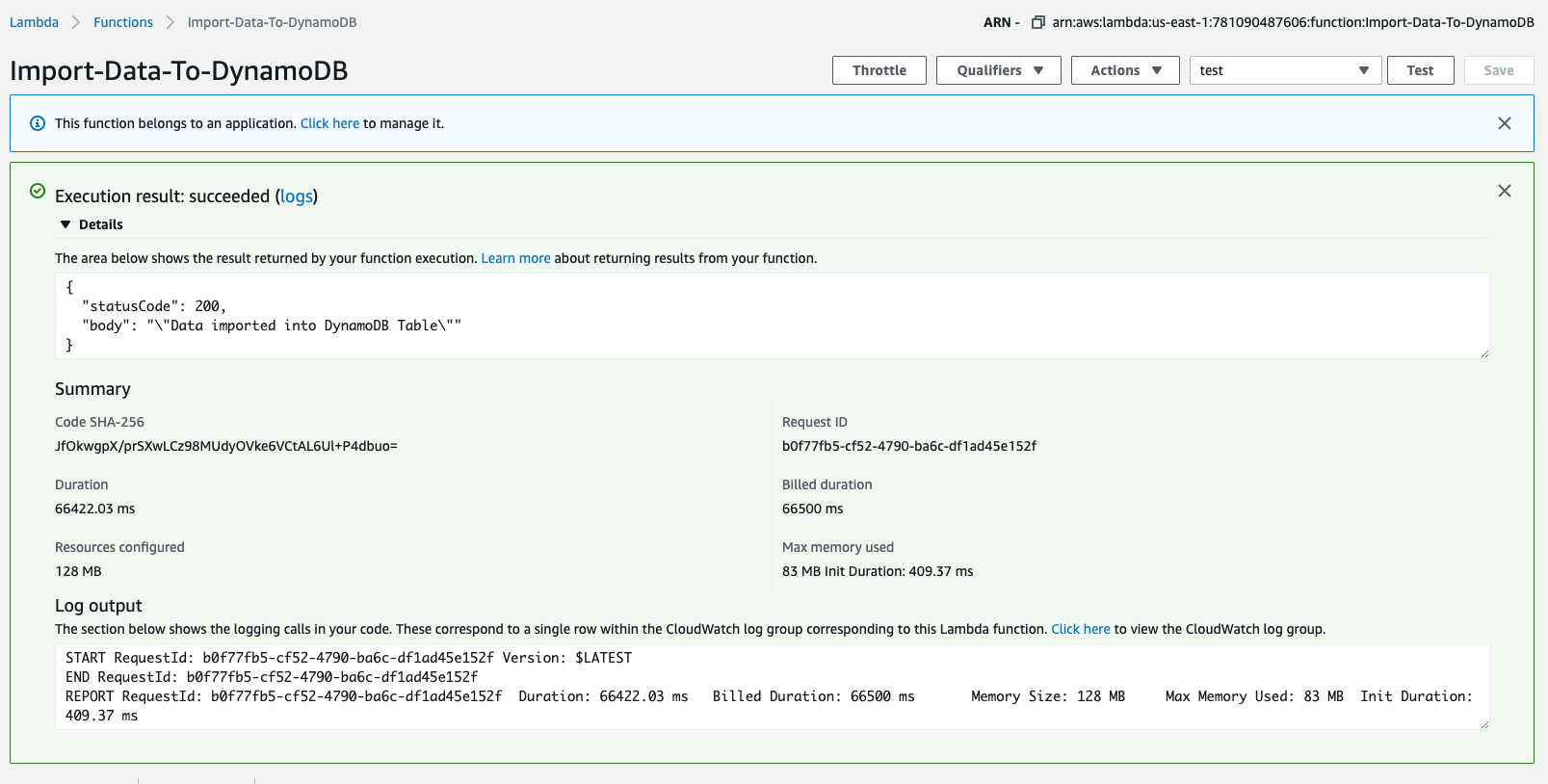
Task: Click the statusCode 200 line in result
Action: point(154,306)
